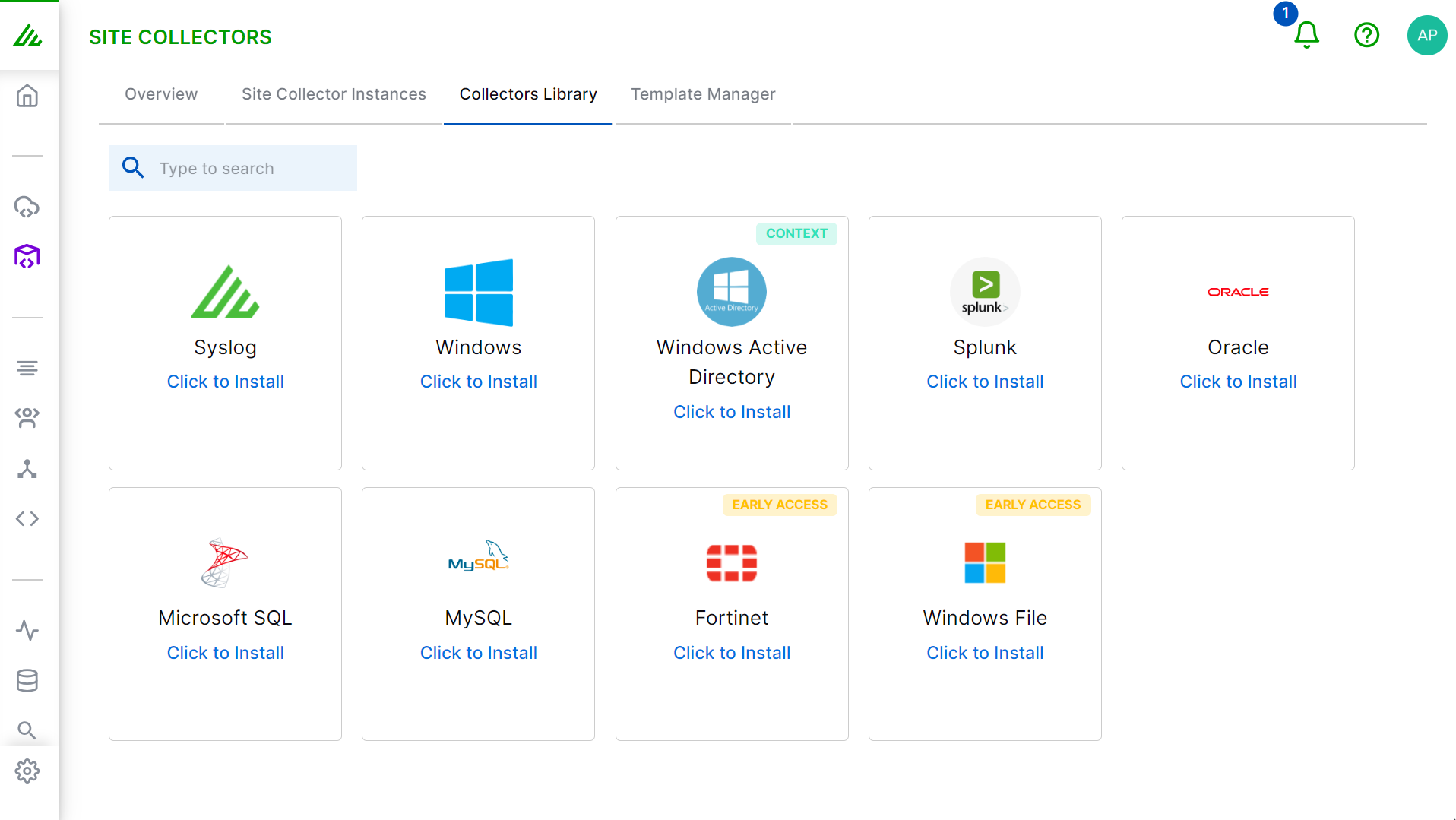Click the Fortinet red logo

click(x=731, y=563)
